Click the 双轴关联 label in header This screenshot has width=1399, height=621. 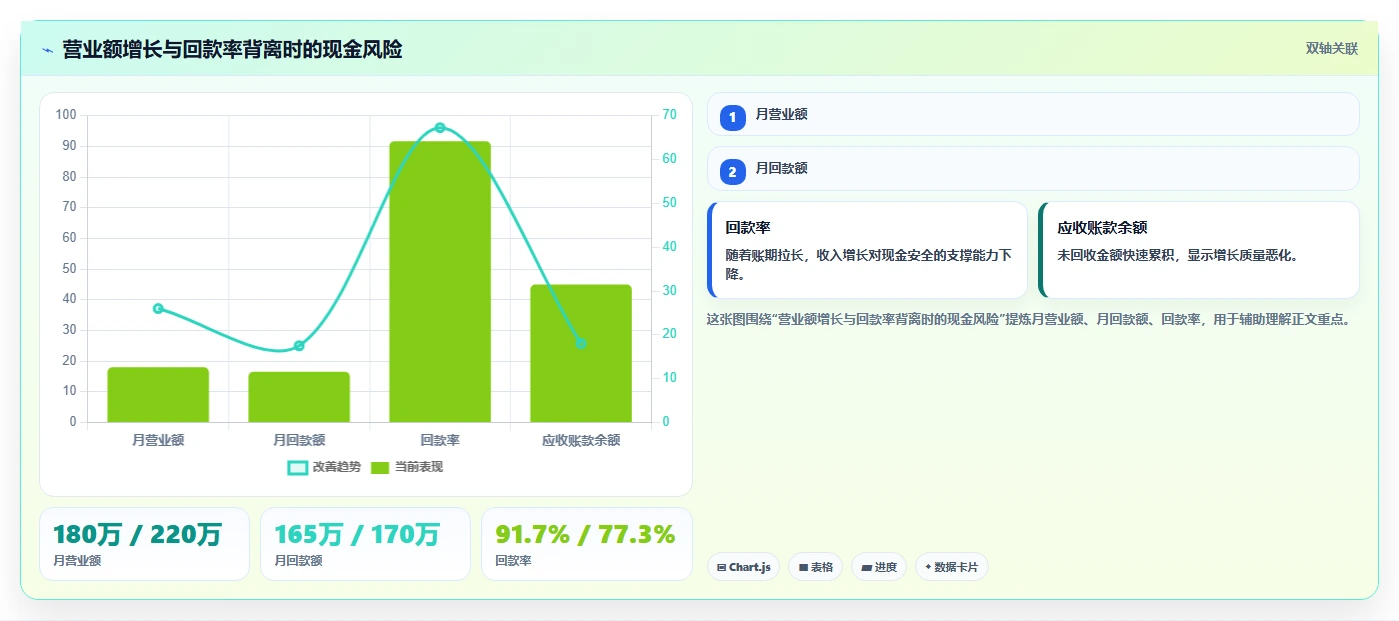coord(1331,48)
